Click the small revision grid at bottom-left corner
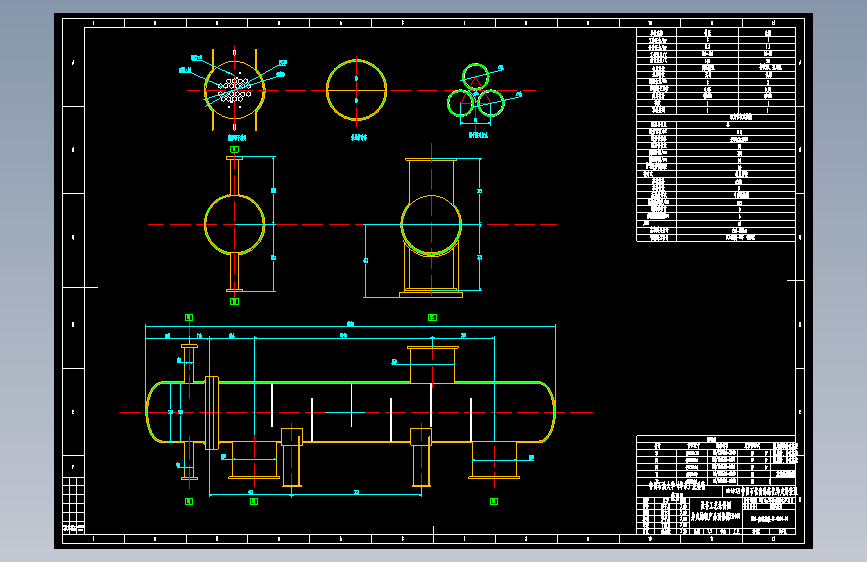This screenshot has height=562, width=867. click(73, 505)
